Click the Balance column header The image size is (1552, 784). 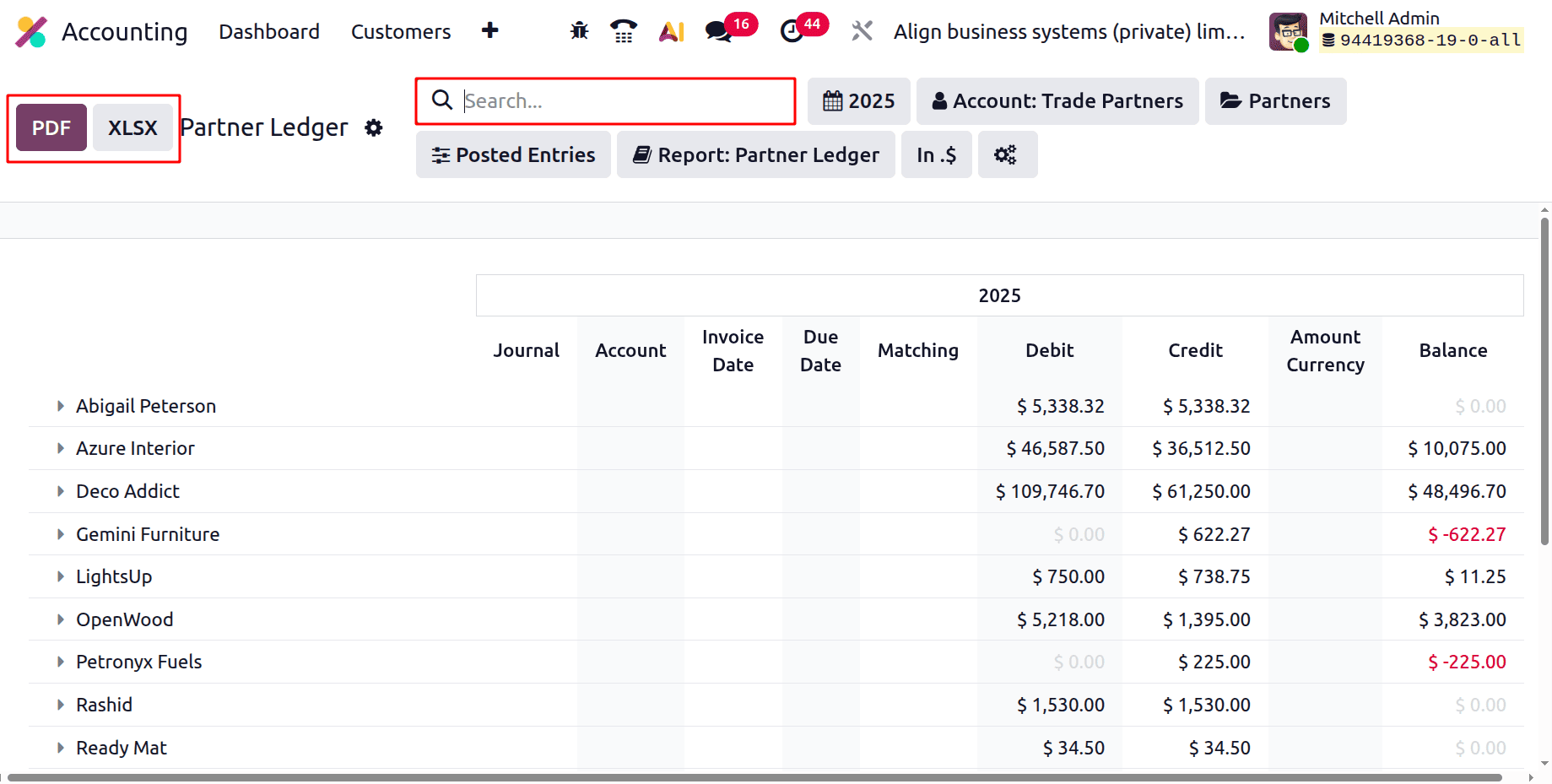tap(1453, 350)
